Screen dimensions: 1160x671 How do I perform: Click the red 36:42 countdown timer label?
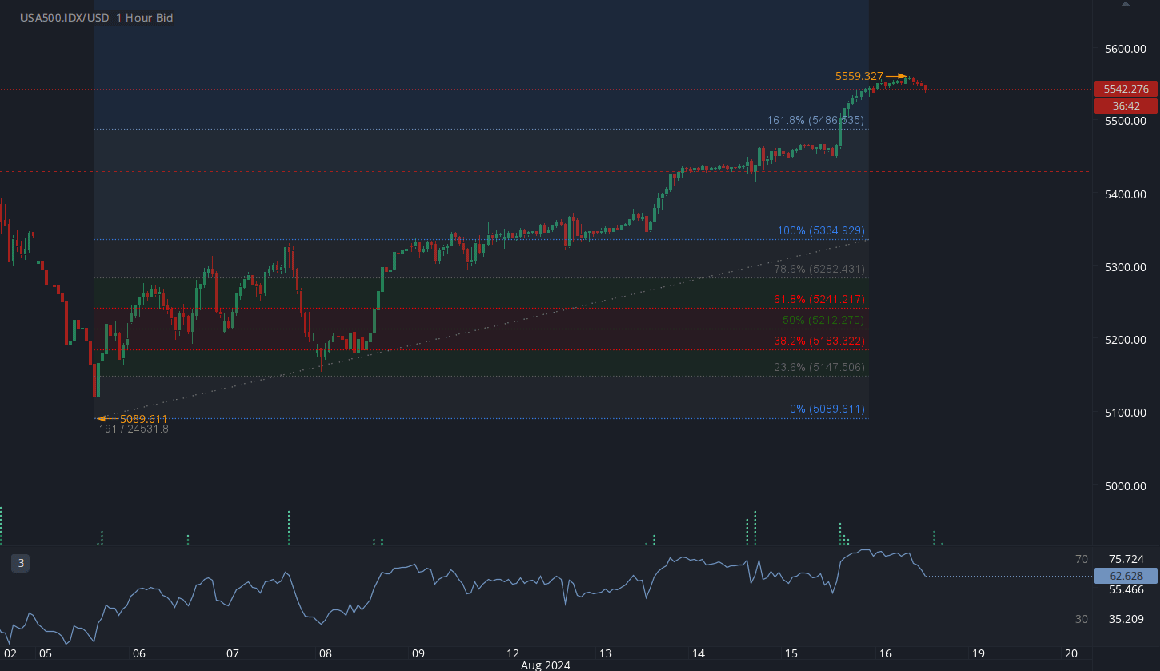coord(1125,106)
